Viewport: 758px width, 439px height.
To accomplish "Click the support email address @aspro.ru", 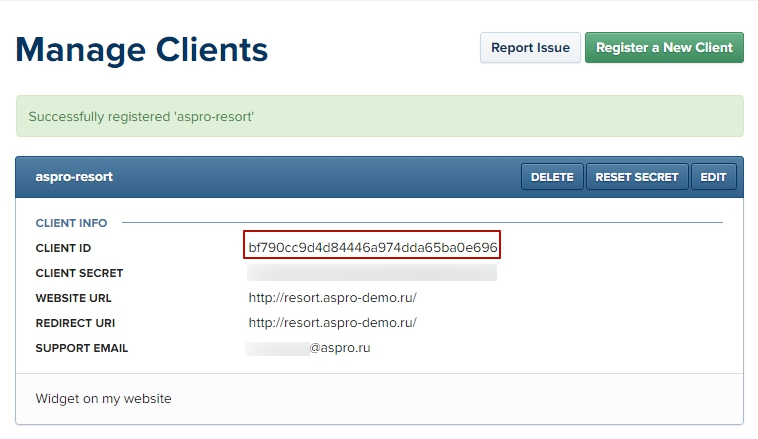I will (x=339, y=348).
